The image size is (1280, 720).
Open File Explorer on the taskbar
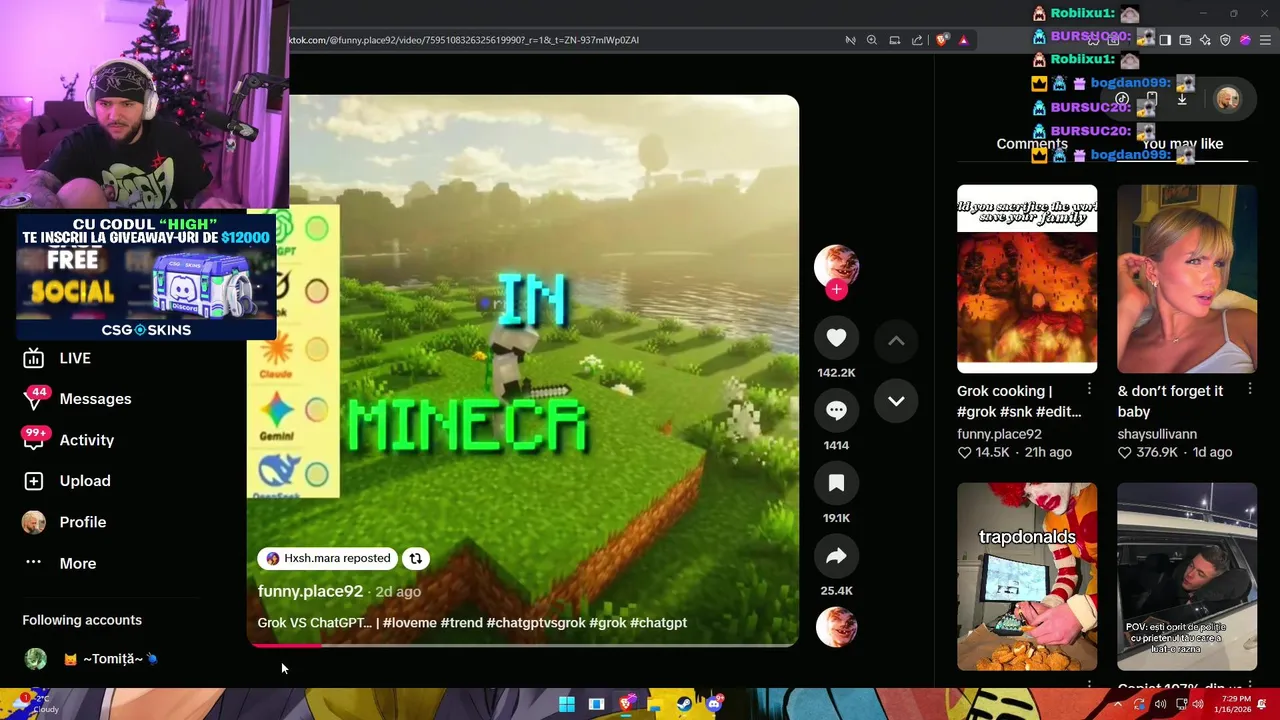coord(655,704)
